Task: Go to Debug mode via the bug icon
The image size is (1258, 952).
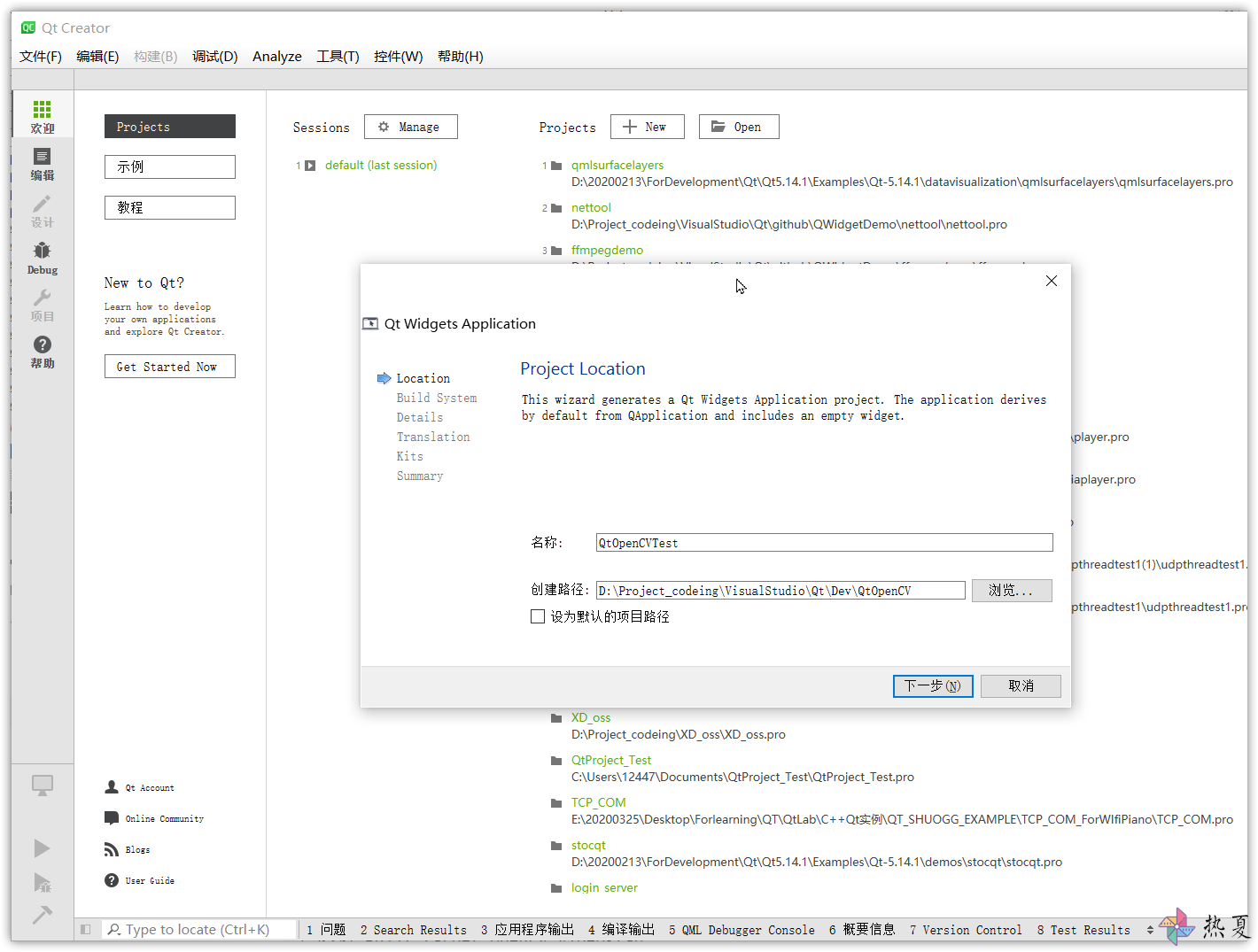Action: pyautogui.click(x=42, y=259)
